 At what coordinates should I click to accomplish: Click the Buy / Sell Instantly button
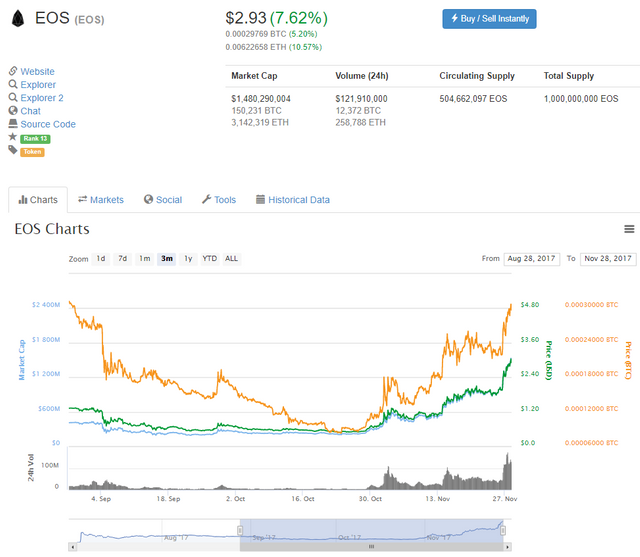[x=489, y=19]
